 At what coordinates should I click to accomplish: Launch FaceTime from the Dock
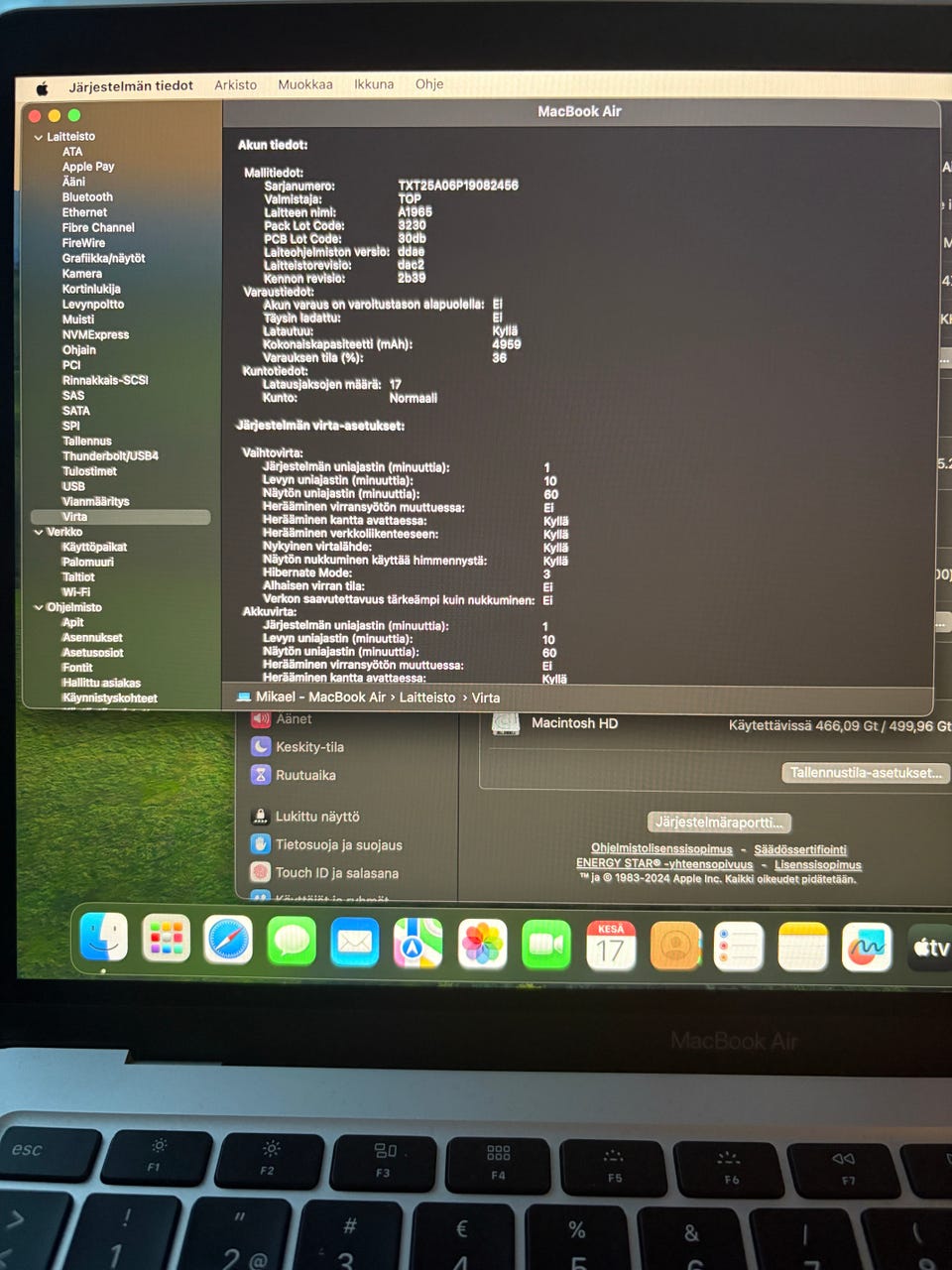tap(546, 946)
